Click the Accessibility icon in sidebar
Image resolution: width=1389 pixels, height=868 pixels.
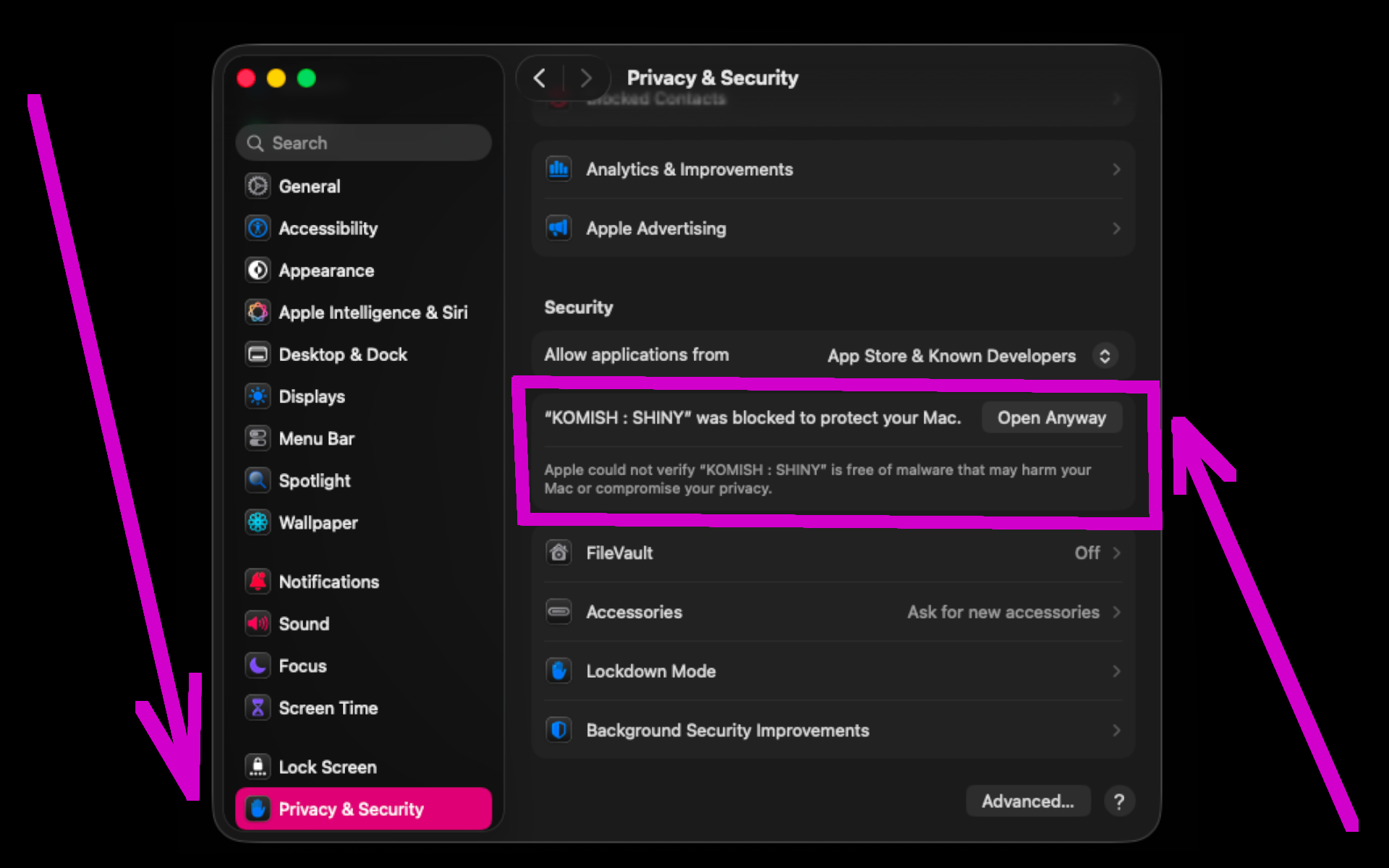click(x=258, y=228)
